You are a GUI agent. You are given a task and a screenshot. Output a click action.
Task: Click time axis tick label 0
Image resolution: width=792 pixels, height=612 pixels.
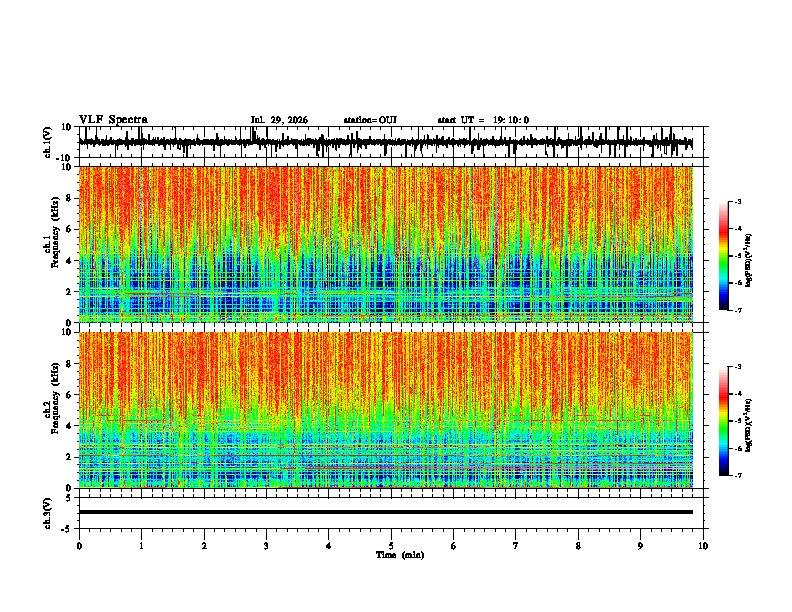click(79, 546)
